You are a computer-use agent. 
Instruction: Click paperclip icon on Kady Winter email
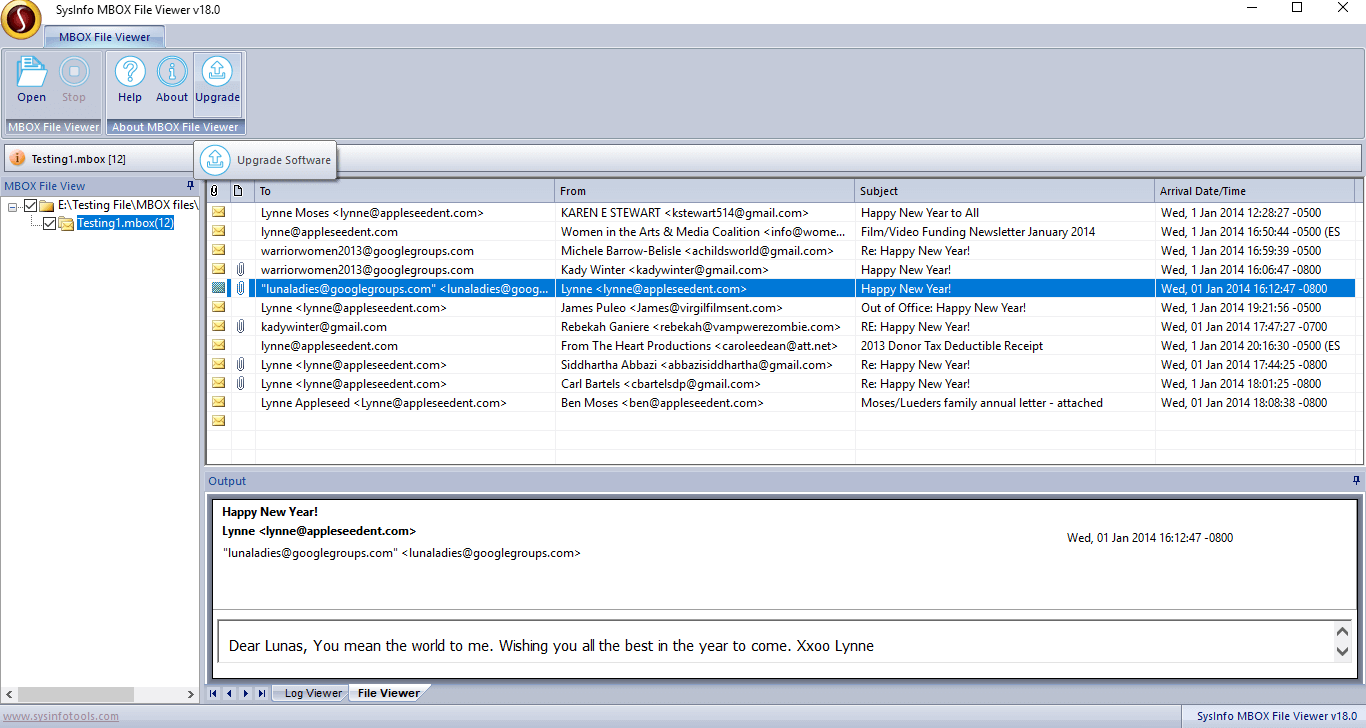tap(240, 269)
